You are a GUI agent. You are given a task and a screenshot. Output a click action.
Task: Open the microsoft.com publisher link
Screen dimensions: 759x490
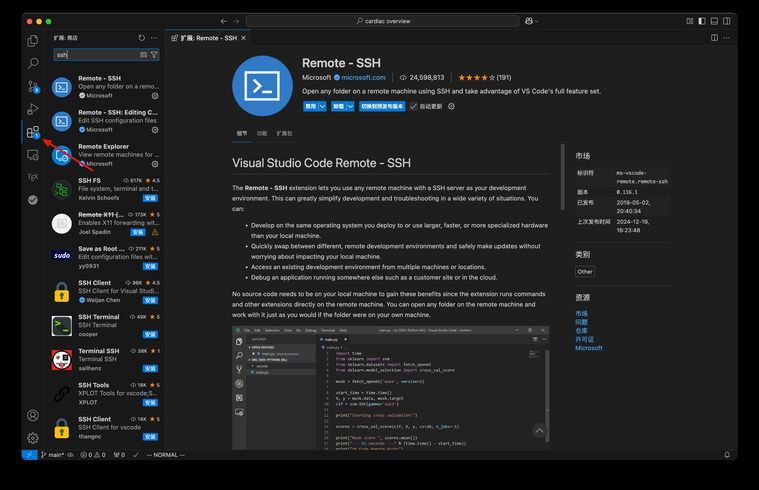[x=364, y=77]
